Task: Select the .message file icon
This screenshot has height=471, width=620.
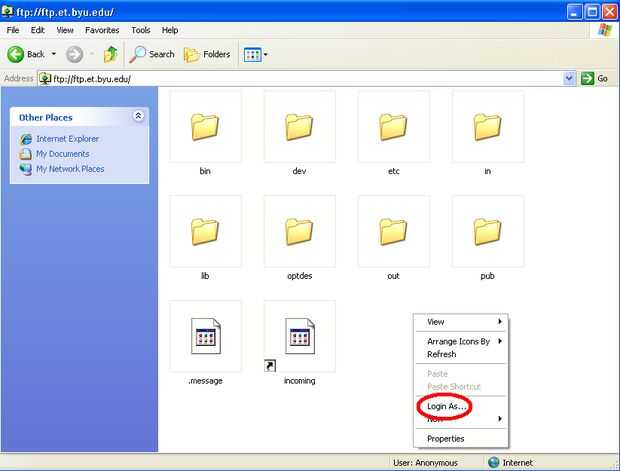Action: (206, 336)
